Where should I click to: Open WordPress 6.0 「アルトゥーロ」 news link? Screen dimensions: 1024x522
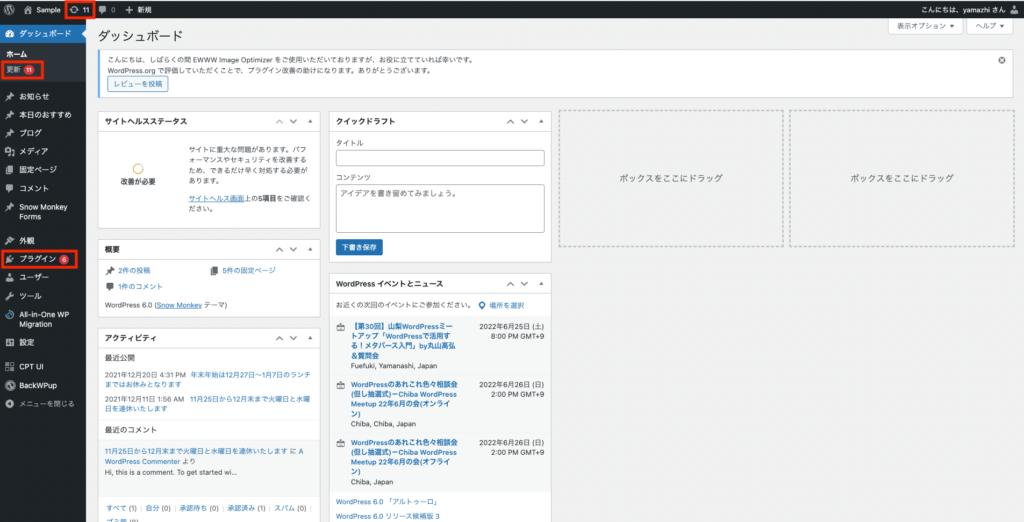point(386,502)
